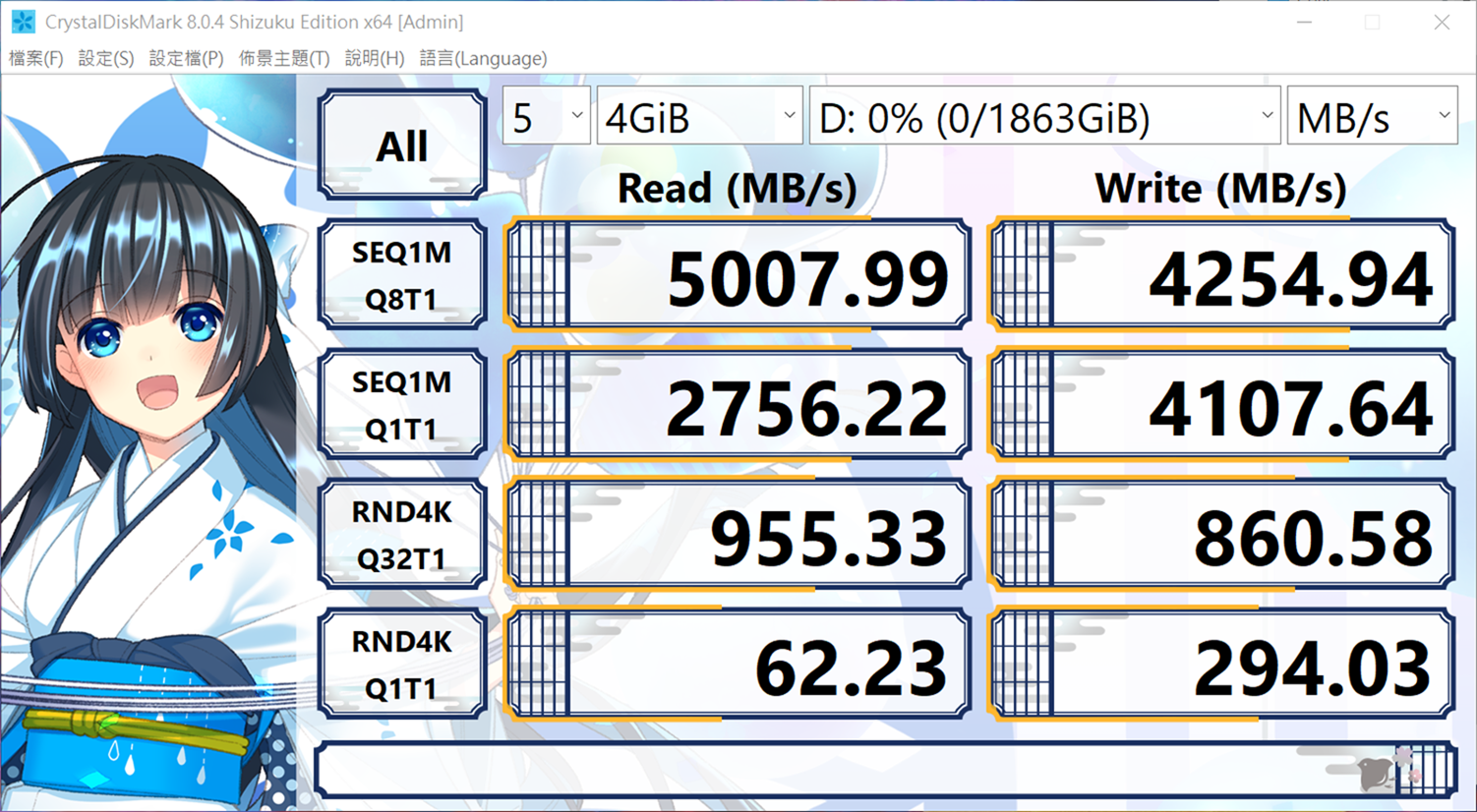This screenshot has height=812, width=1477.
Task: Expand the 4GiB test size dropdown
Action: point(699,118)
